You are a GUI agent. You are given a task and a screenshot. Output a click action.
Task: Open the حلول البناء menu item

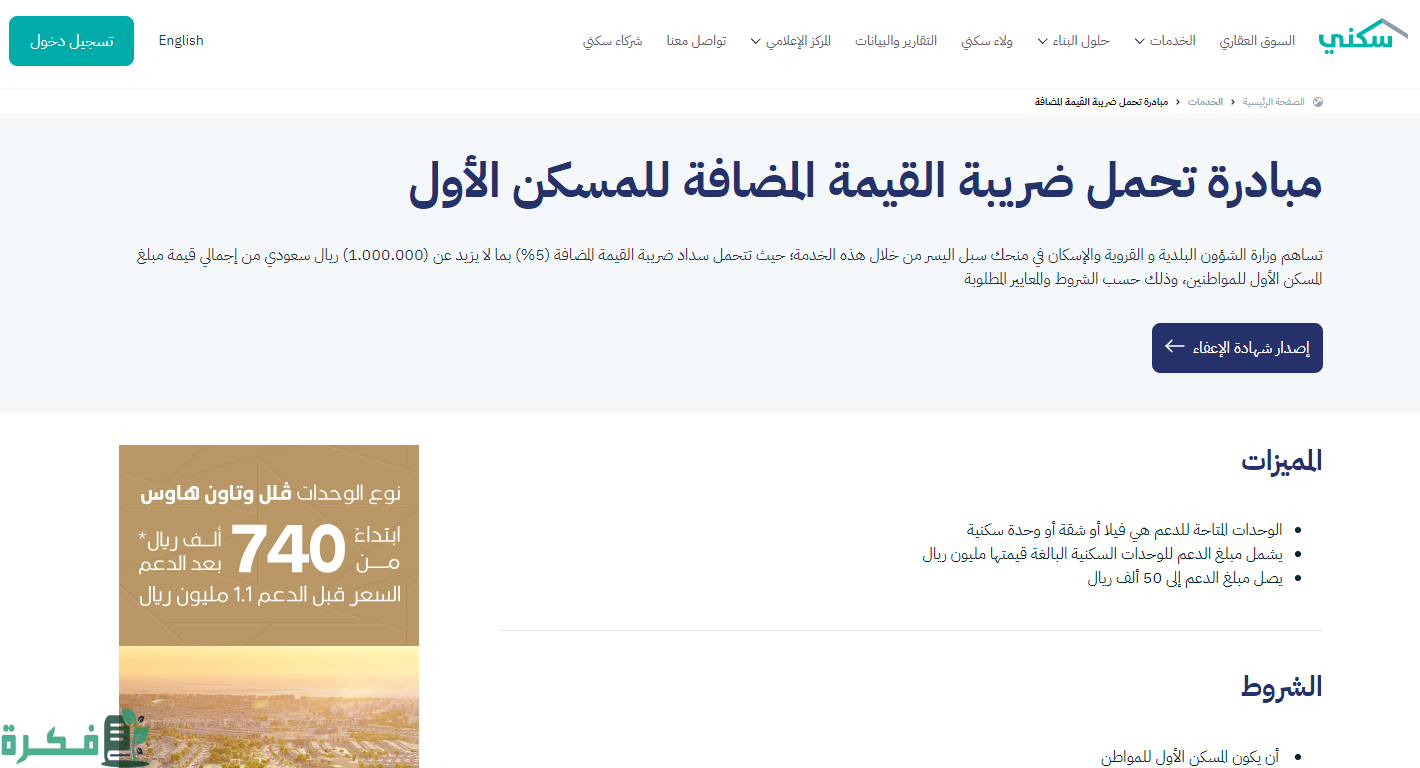1082,41
